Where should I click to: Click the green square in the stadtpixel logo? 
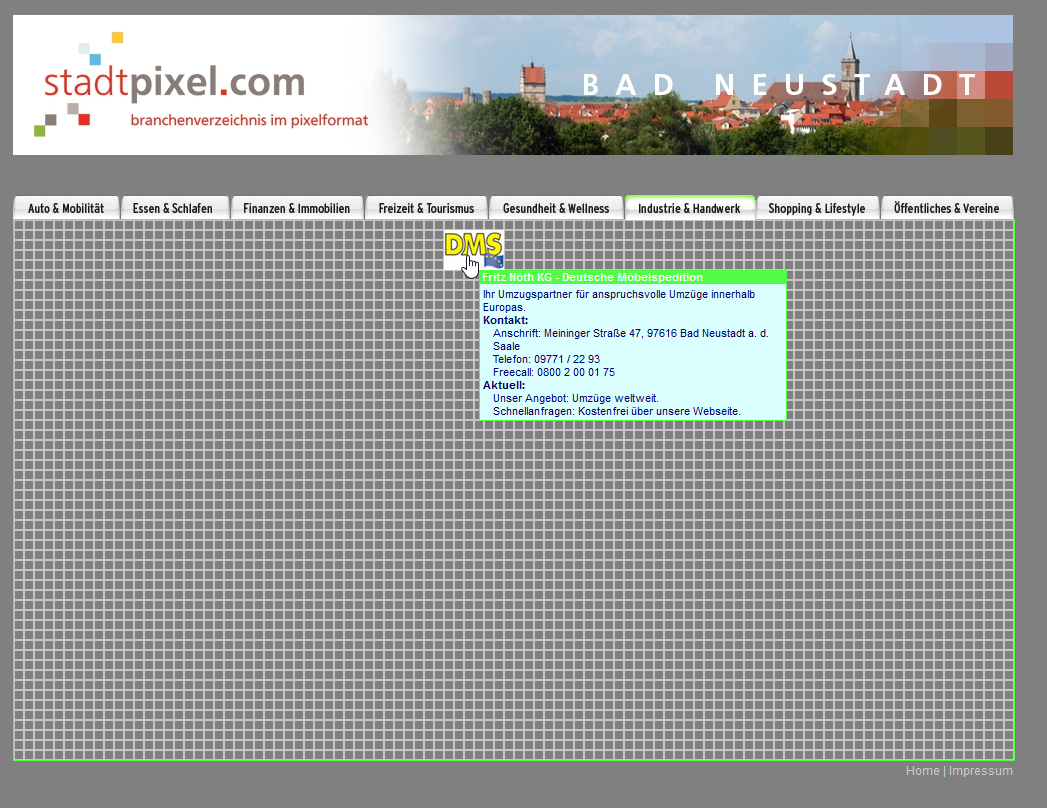[40, 130]
